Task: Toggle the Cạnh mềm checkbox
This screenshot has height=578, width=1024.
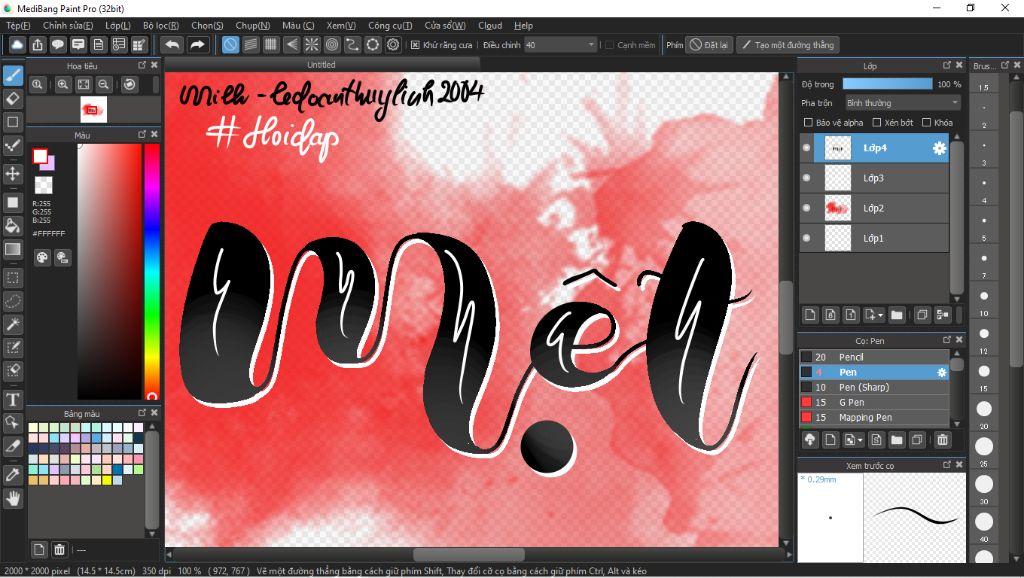Action: click(609, 45)
